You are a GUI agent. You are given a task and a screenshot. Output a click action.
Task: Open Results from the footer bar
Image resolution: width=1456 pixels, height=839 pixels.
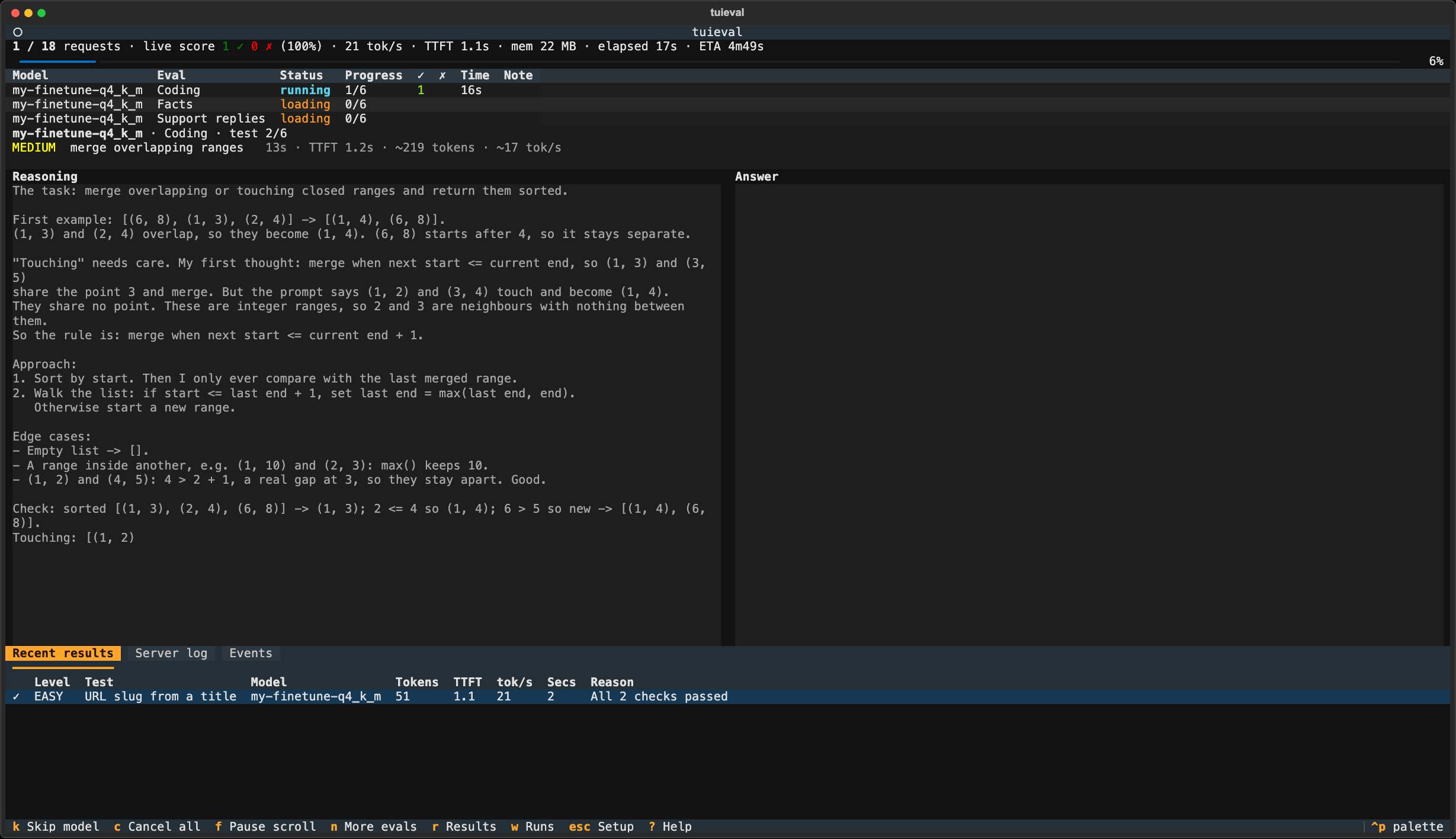tap(464, 827)
